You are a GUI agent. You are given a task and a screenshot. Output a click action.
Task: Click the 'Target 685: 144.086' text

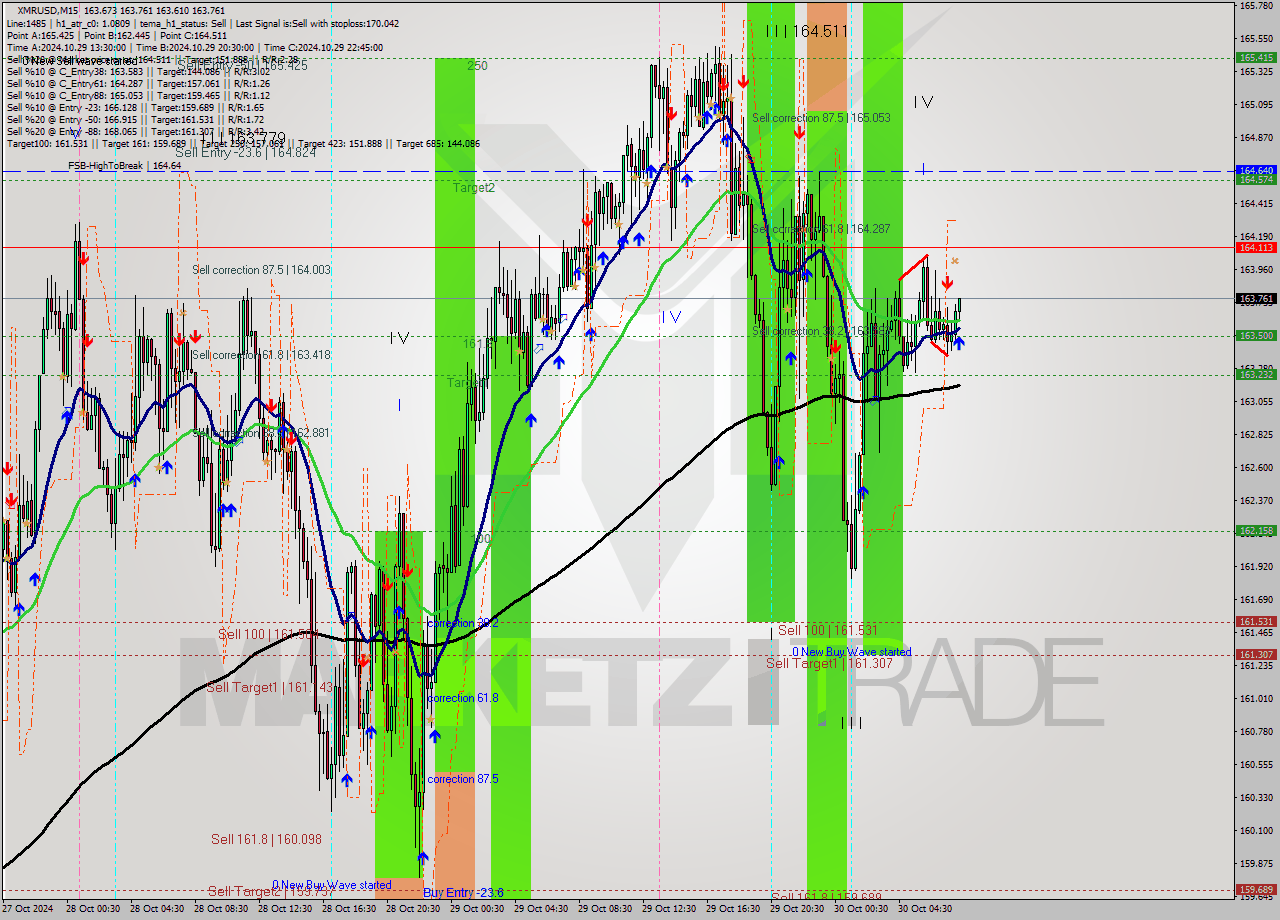(438, 143)
